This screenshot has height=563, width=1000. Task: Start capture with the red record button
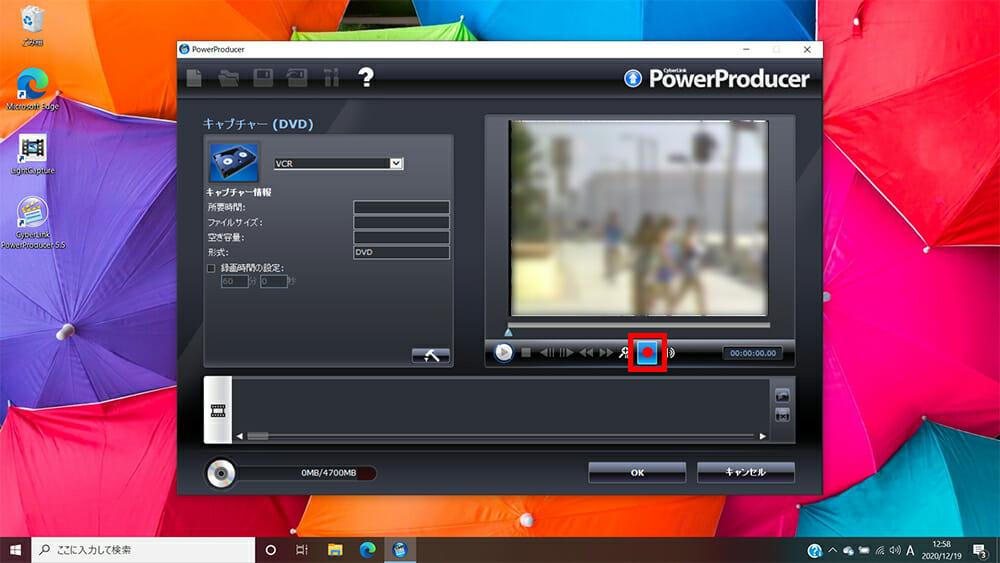[647, 352]
